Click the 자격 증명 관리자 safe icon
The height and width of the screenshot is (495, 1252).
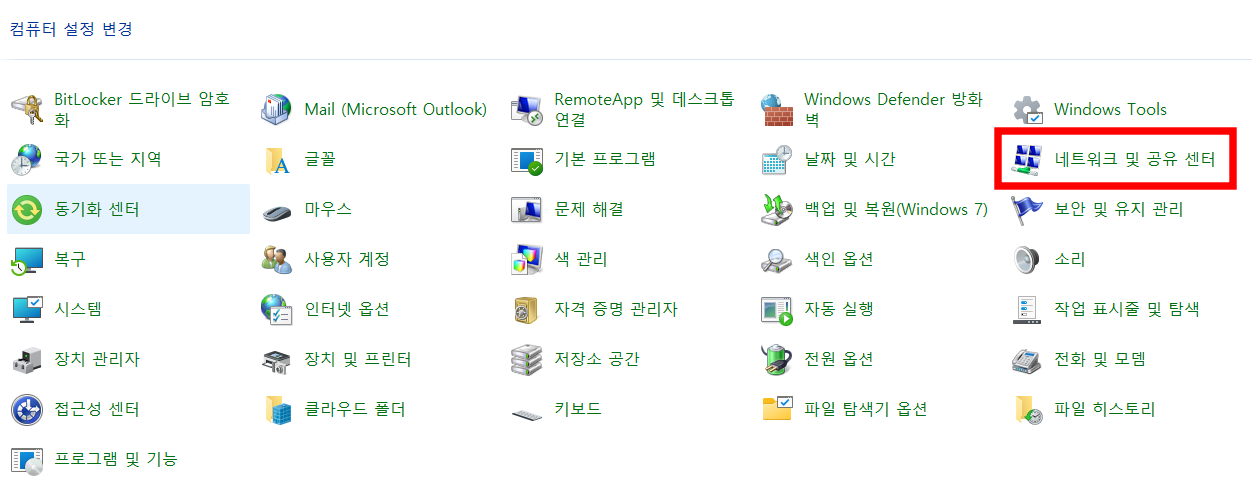tap(527, 309)
